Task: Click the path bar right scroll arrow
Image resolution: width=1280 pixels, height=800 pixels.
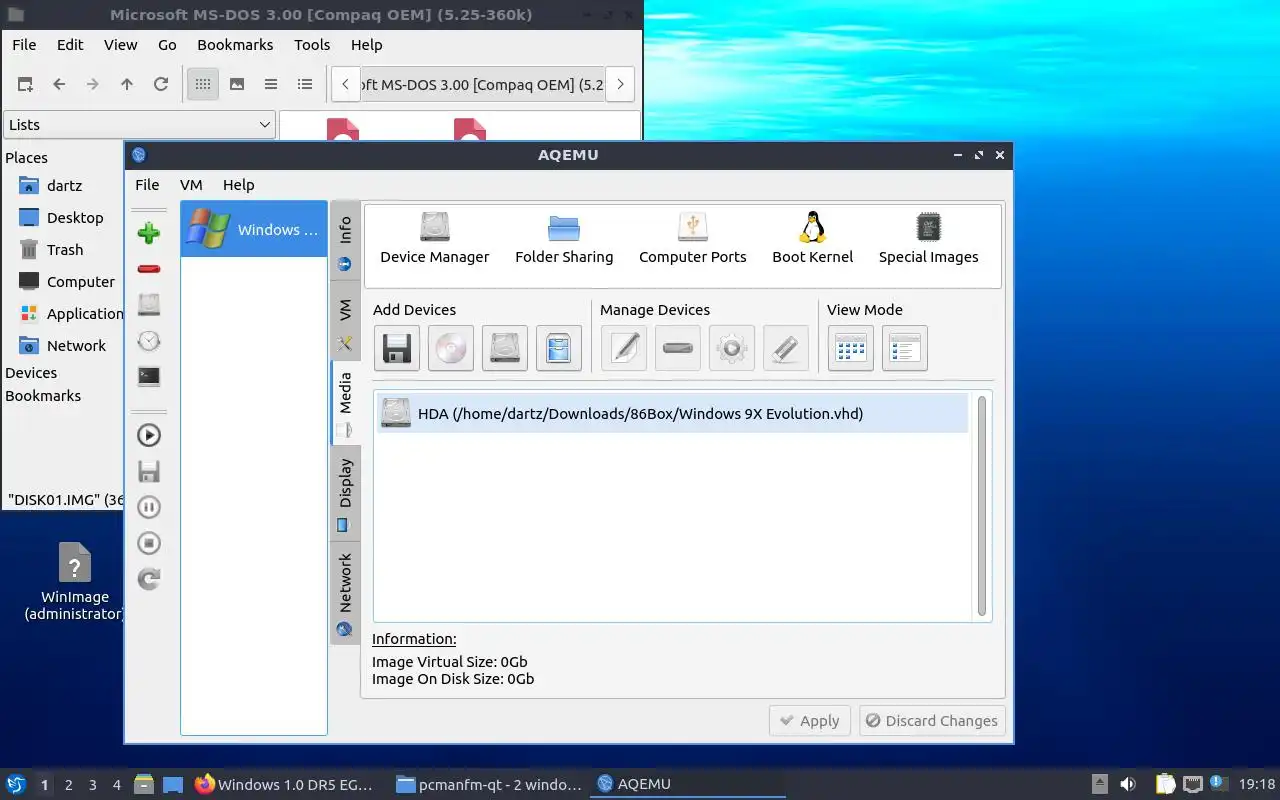Action: point(620,85)
